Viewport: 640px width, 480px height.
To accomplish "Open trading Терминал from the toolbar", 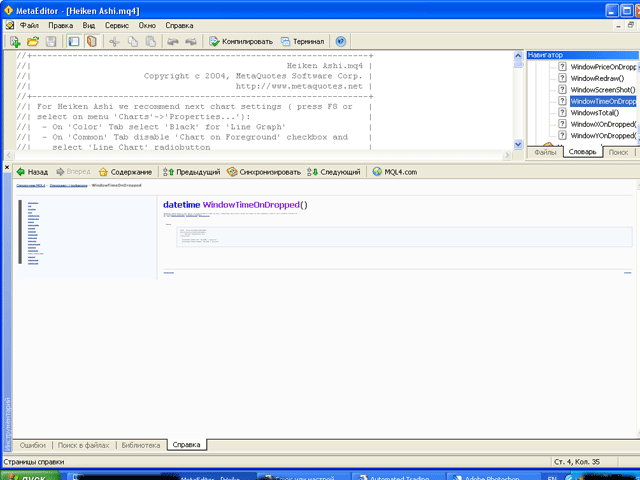I will [x=302, y=41].
